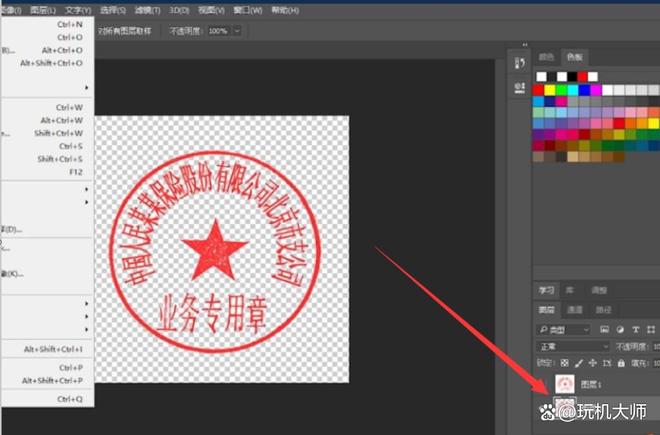Toggle lock transparent pixels

pyautogui.click(x=564, y=362)
